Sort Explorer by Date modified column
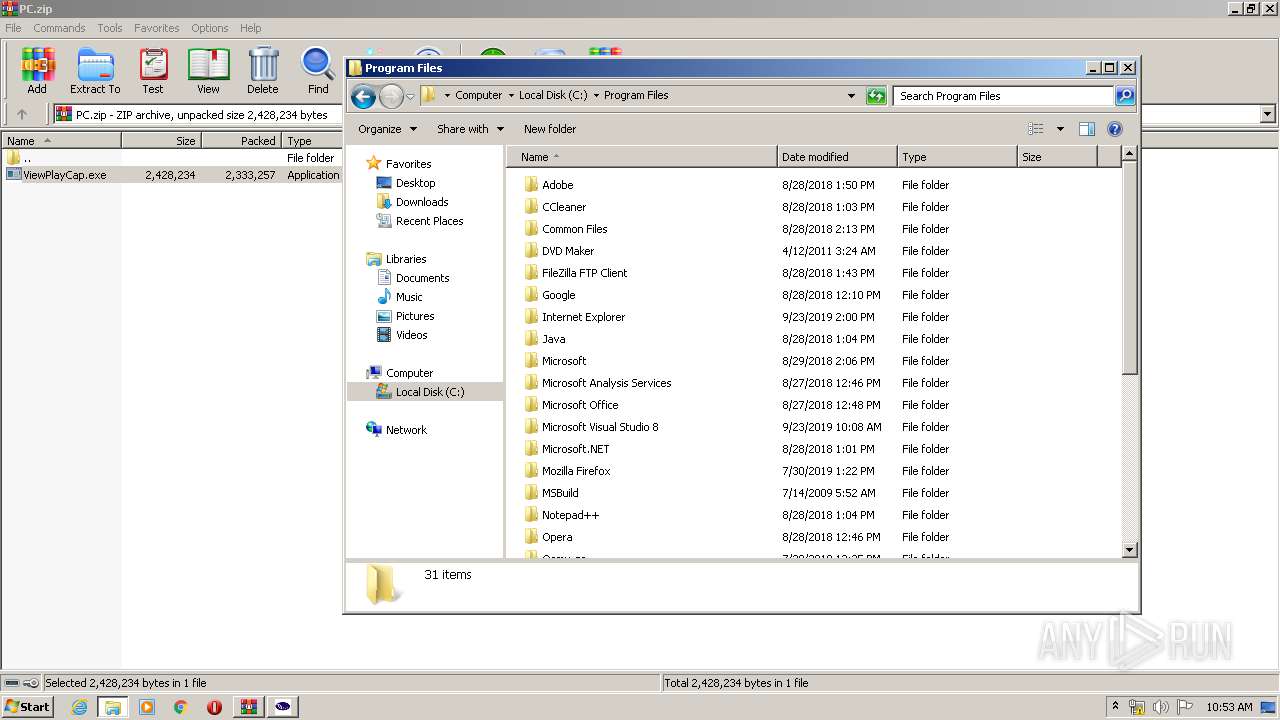The image size is (1280, 720). click(x=836, y=157)
